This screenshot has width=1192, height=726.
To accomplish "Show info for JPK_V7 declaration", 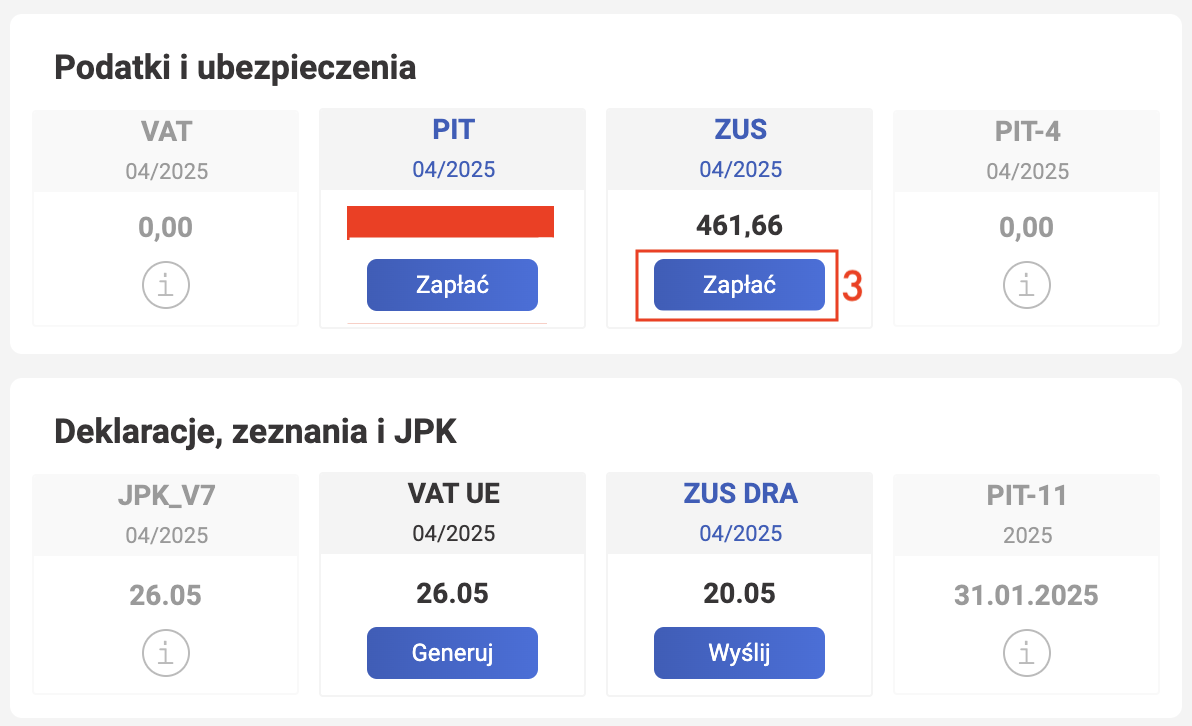I will [x=166, y=653].
